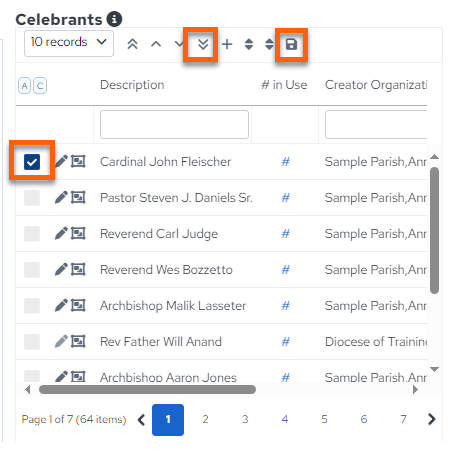
Task: Check the Reverend Wes Bozzetto row checkbox
Action: 32,270
